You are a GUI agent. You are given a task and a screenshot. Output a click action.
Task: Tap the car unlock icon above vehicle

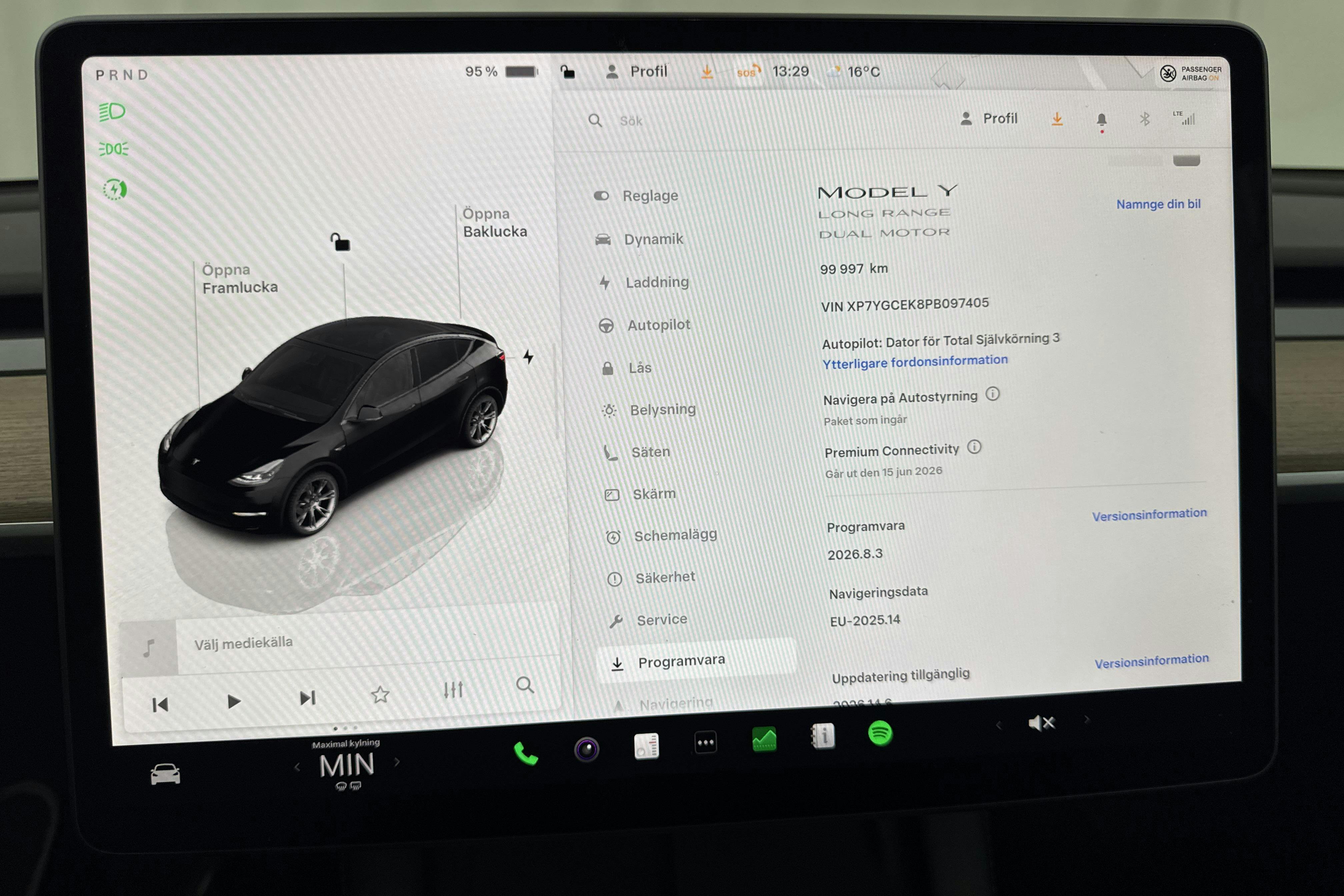pyautogui.click(x=341, y=242)
